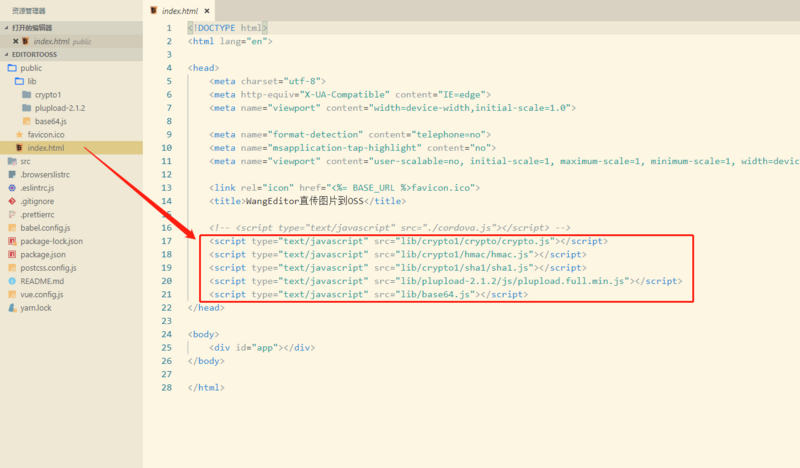Click the lib folder icon
Image resolution: width=800 pixels, height=468 pixels.
pyautogui.click(x=19, y=81)
